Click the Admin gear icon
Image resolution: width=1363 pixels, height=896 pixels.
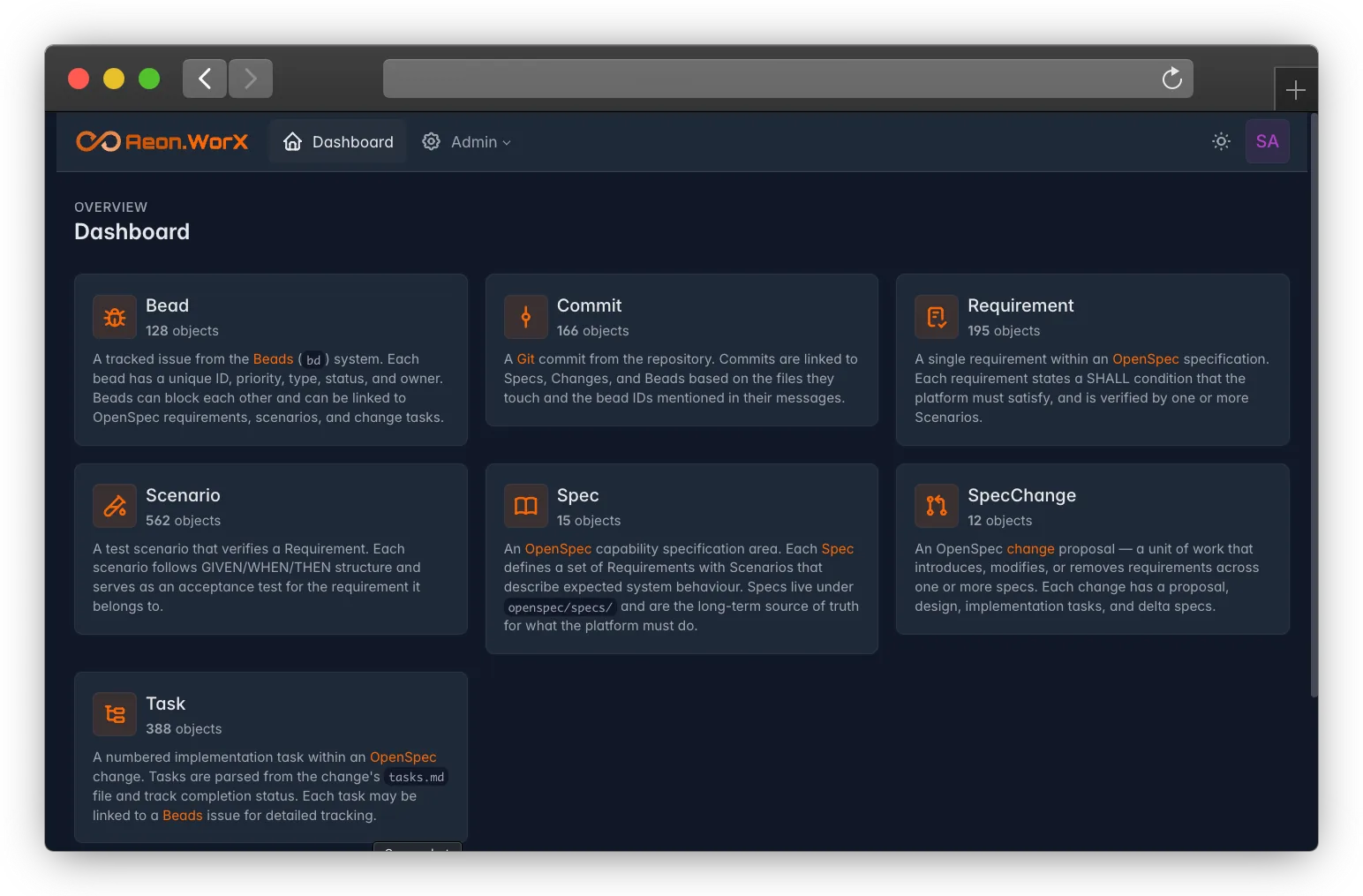[x=431, y=141]
